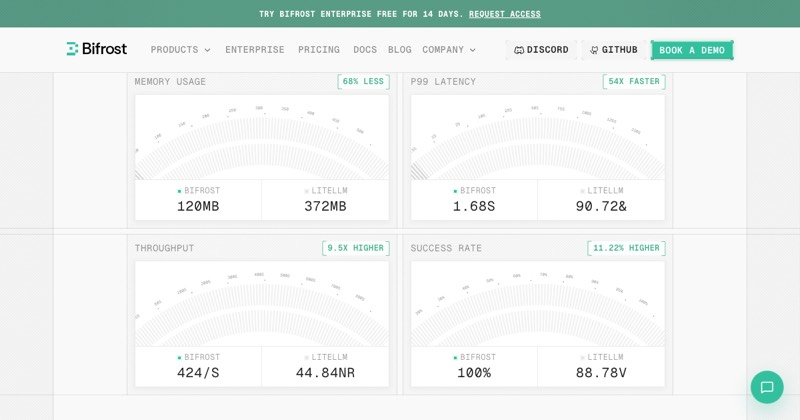The height and width of the screenshot is (420, 800).
Task: Click the LiteLLM label under Throughput
Action: pos(326,357)
